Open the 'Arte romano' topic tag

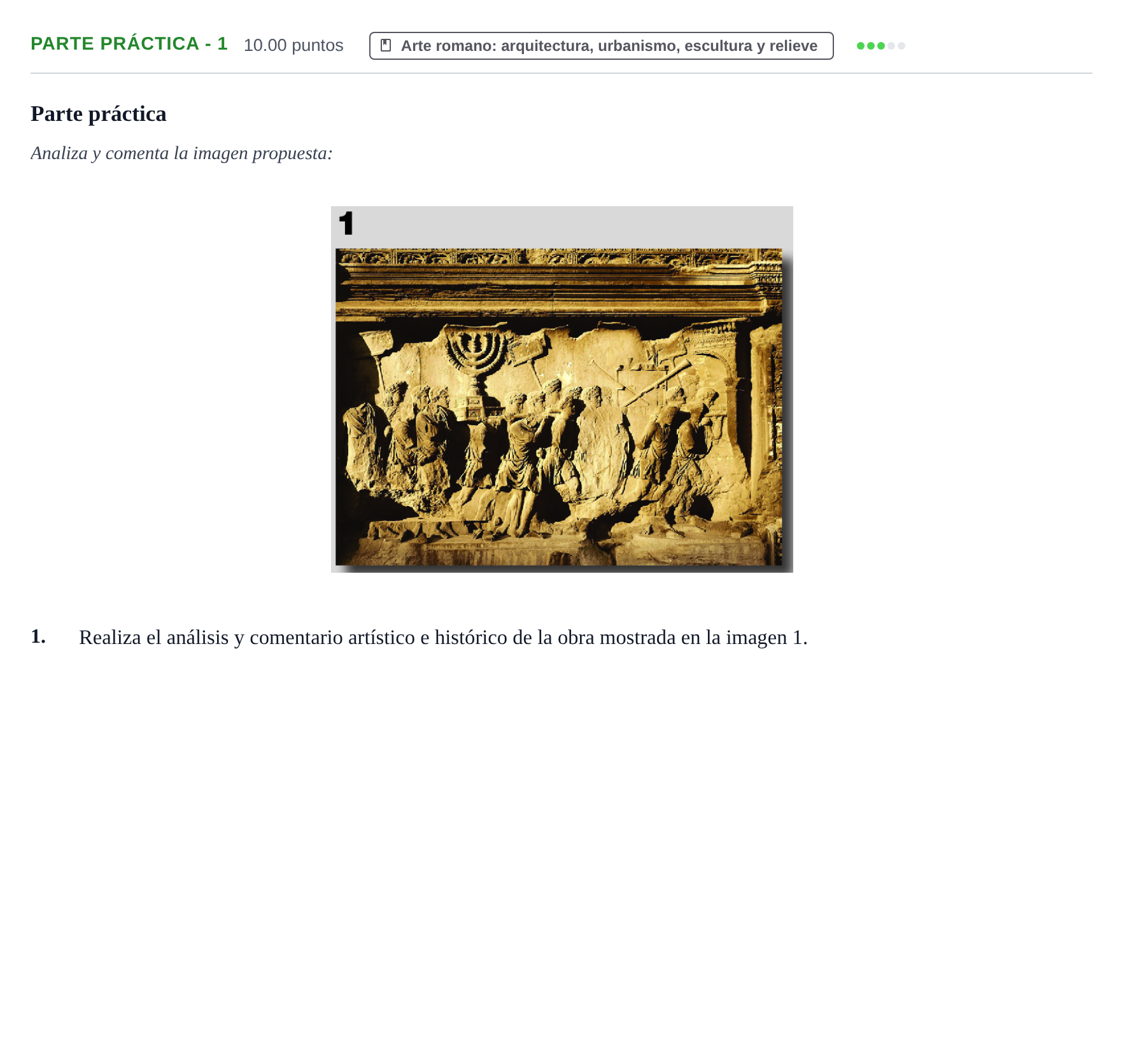601,46
